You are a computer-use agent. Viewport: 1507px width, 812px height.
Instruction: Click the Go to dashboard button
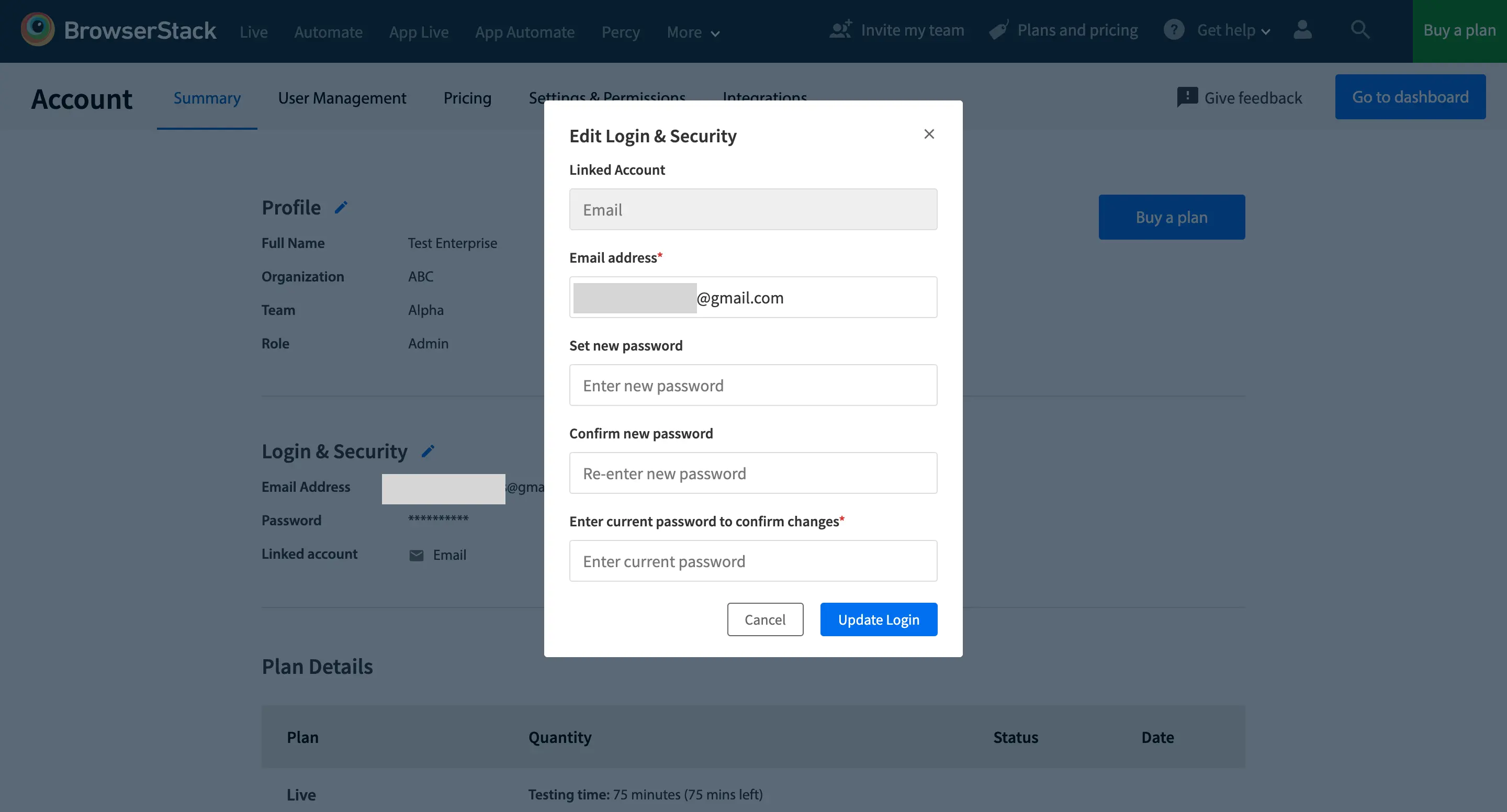(x=1410, y=96)
